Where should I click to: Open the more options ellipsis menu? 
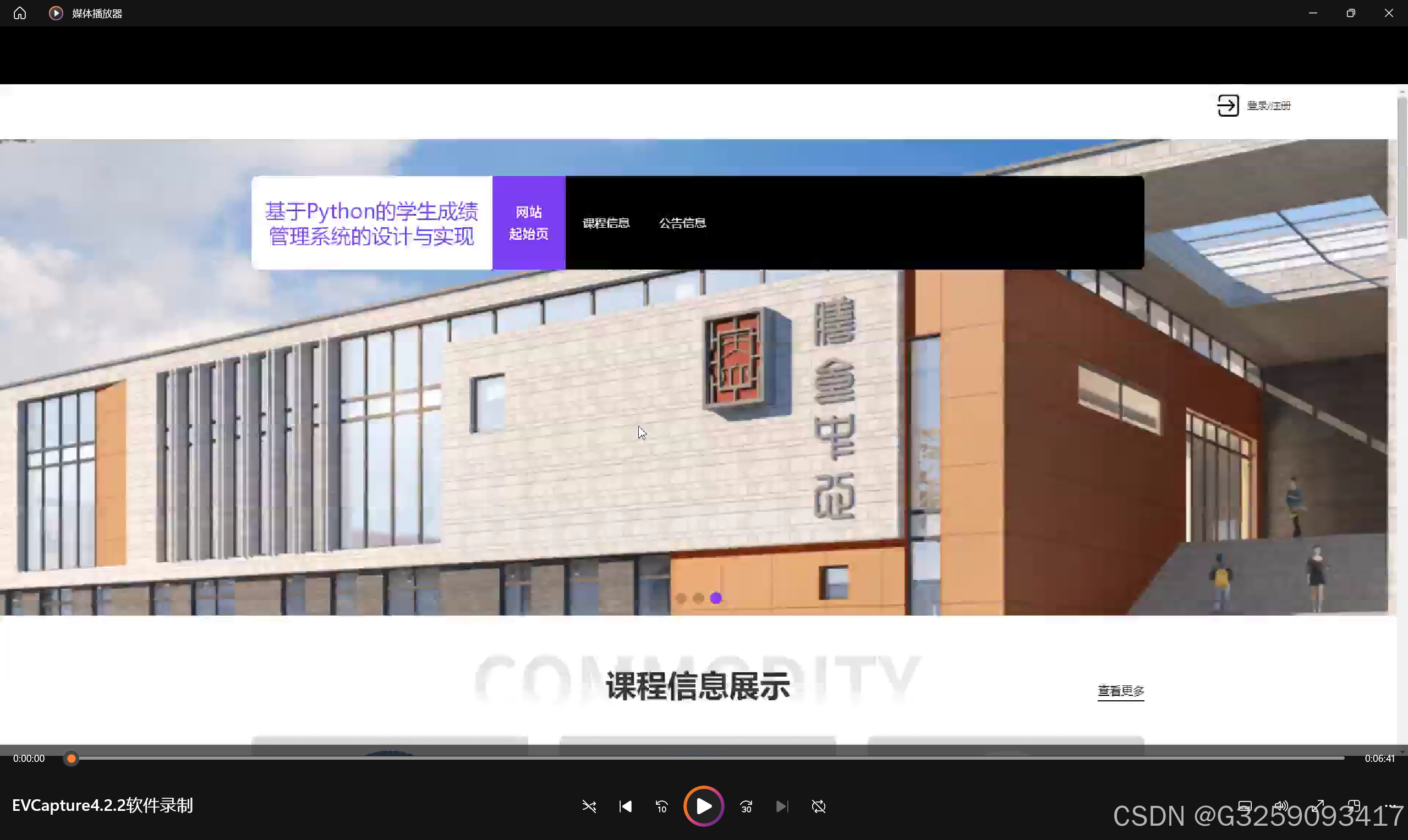pyautogui.click(x=1390, y=806)
